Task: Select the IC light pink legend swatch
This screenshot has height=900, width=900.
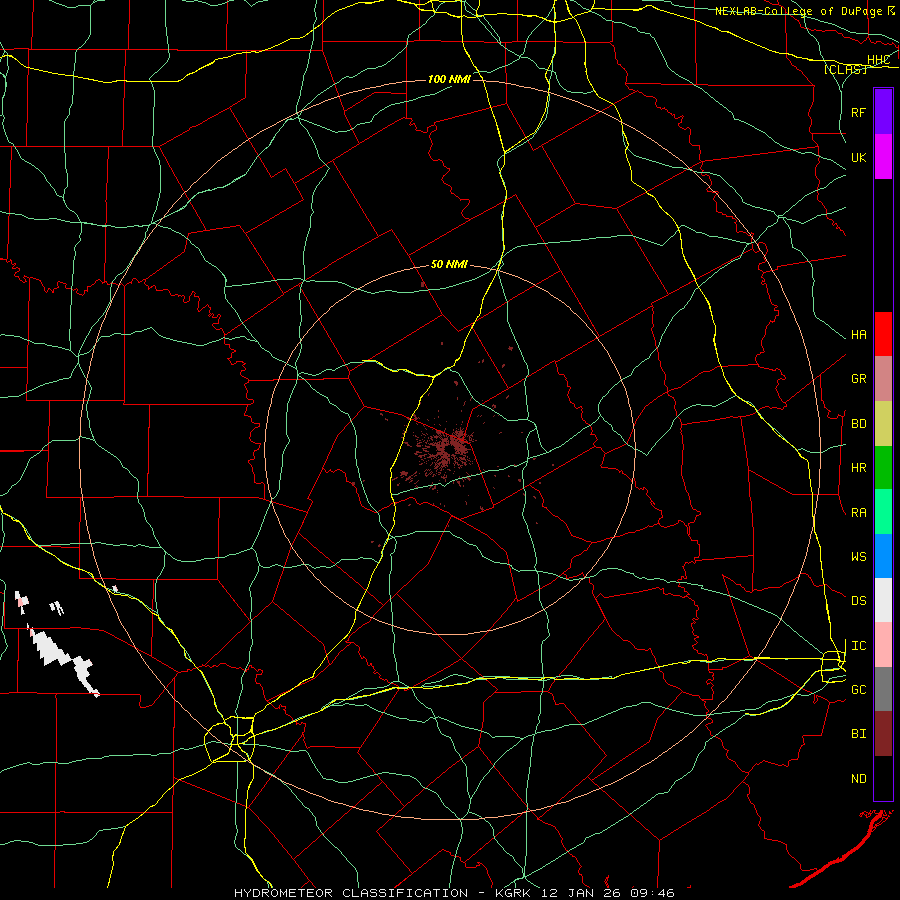Action: pos(883,645)
